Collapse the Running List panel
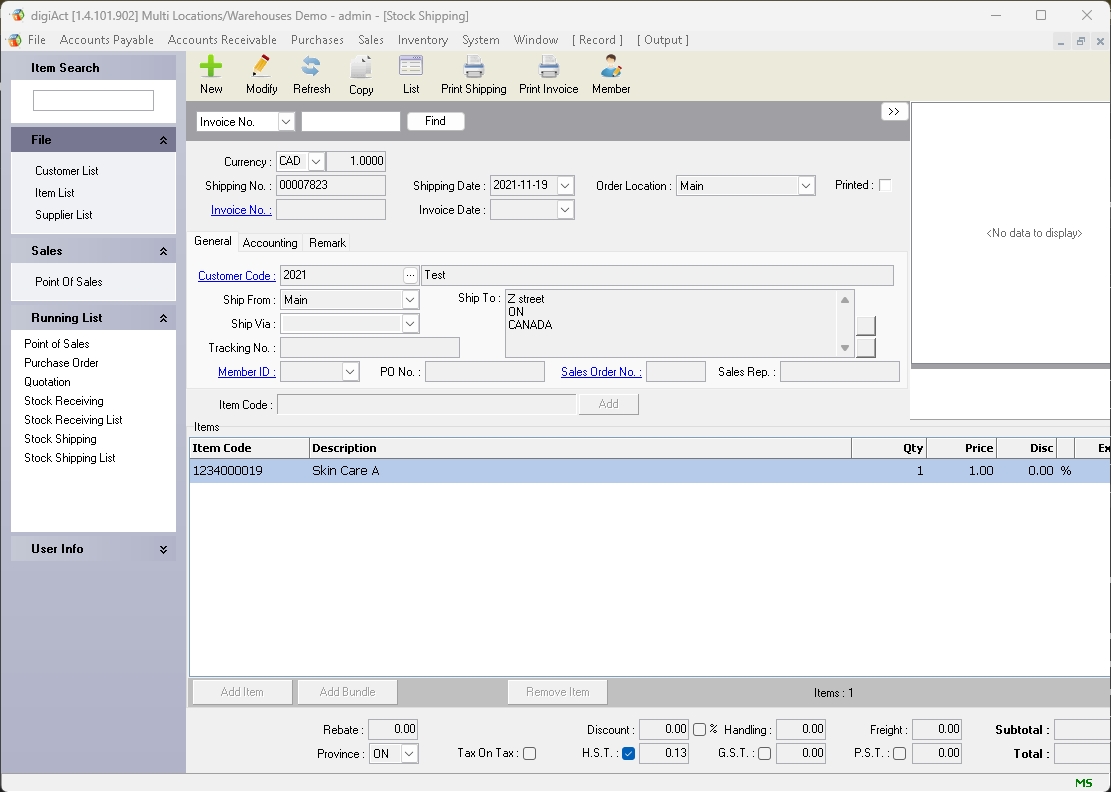The height and width of the screenshot is (792, 1111). point(163,318)
